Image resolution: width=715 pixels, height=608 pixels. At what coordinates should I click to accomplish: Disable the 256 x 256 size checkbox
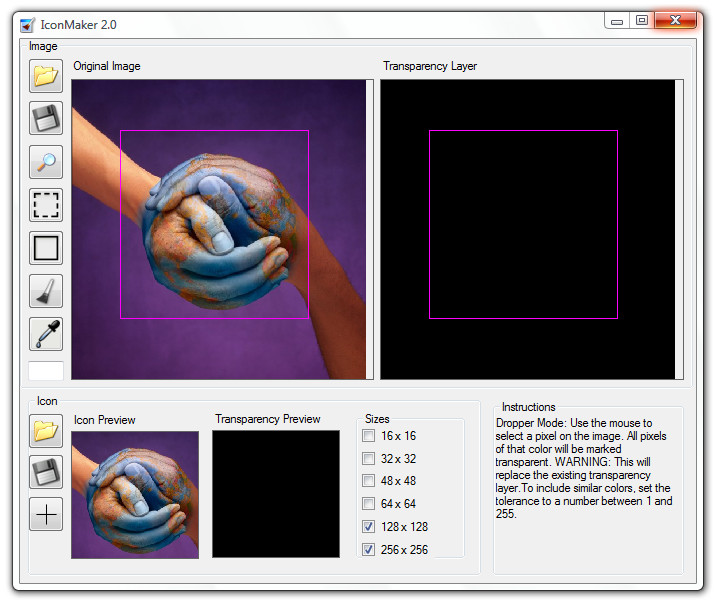coord(368,550)
